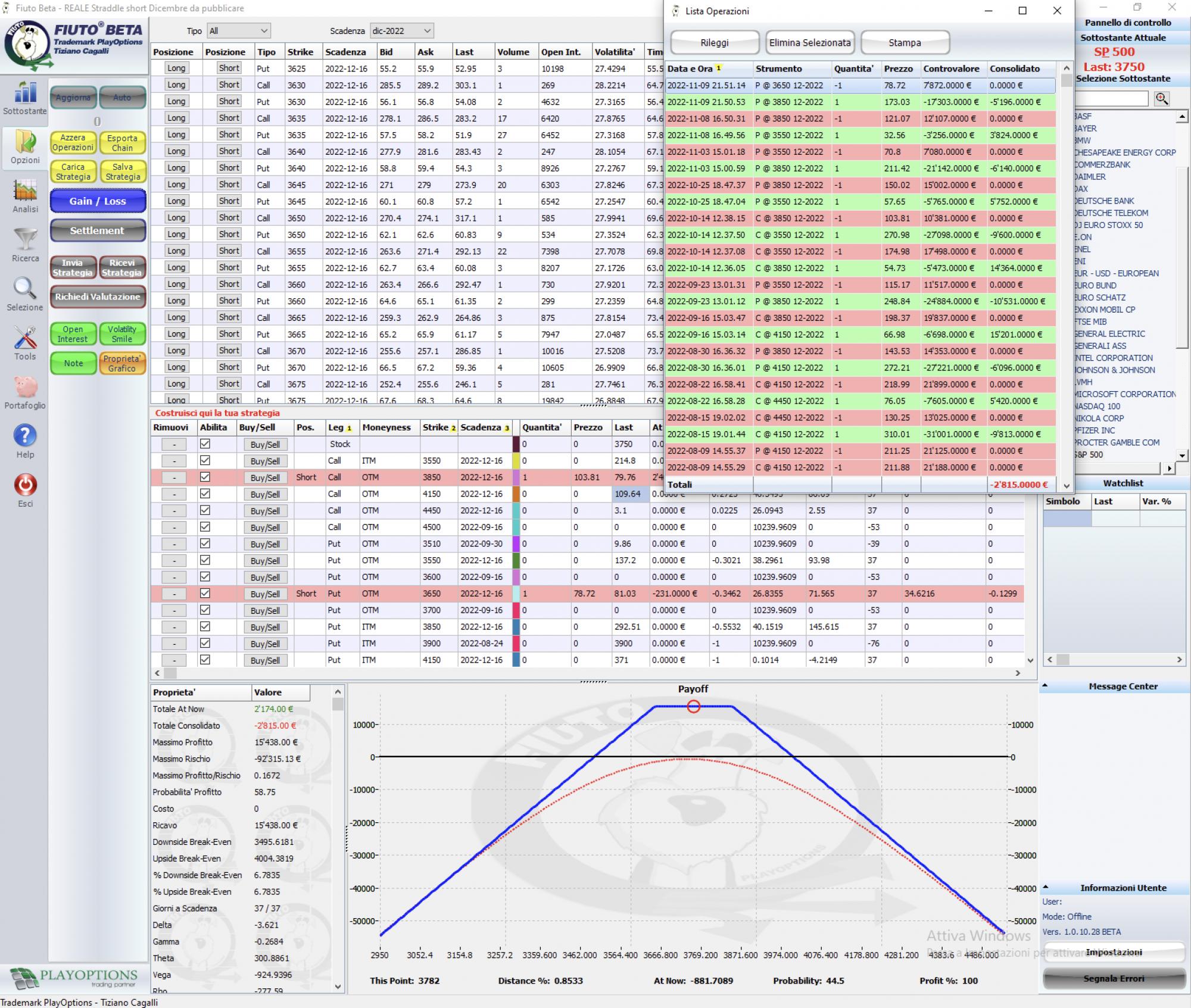
Task: Click the underlying search magnifier icon
Action: pos(1161,99)
